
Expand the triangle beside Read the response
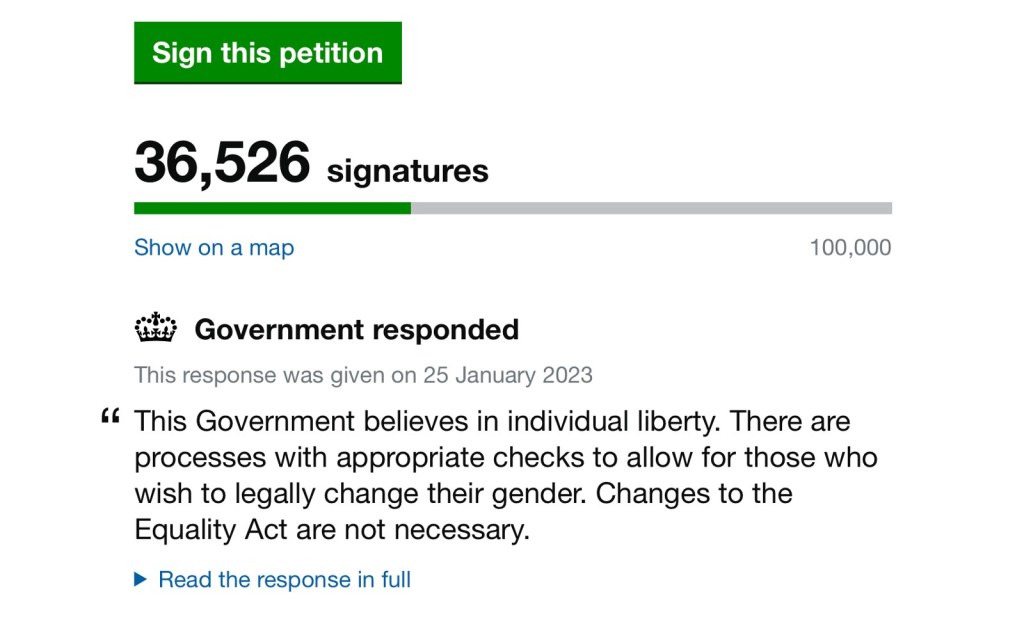pos(140,579)
